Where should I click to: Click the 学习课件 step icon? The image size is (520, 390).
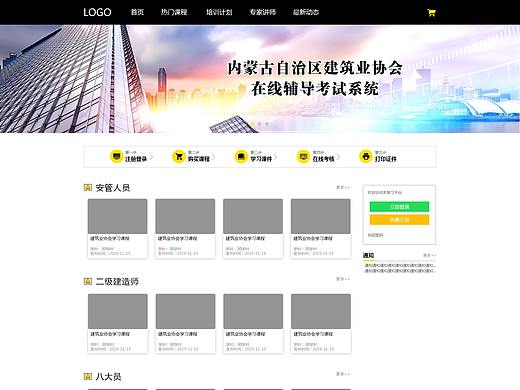(241, 156)
